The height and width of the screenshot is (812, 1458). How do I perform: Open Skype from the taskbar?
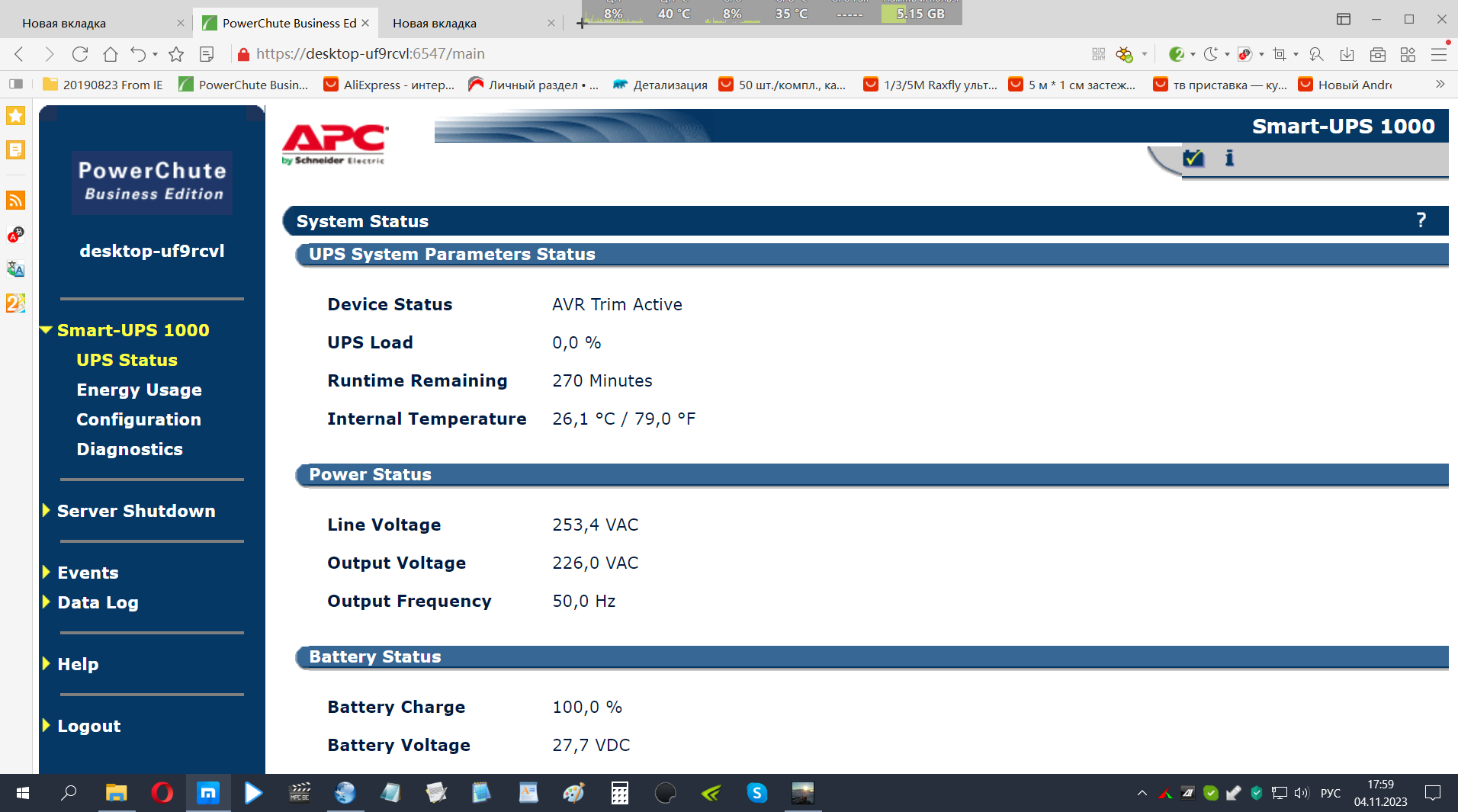click(756, 794)
